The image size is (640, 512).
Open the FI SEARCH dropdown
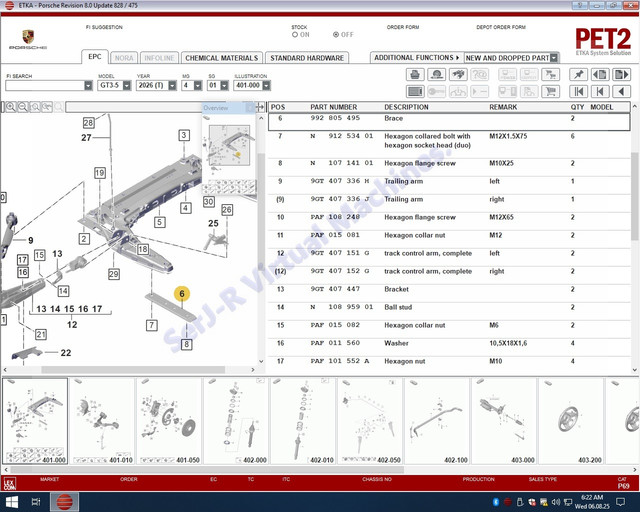88,85
